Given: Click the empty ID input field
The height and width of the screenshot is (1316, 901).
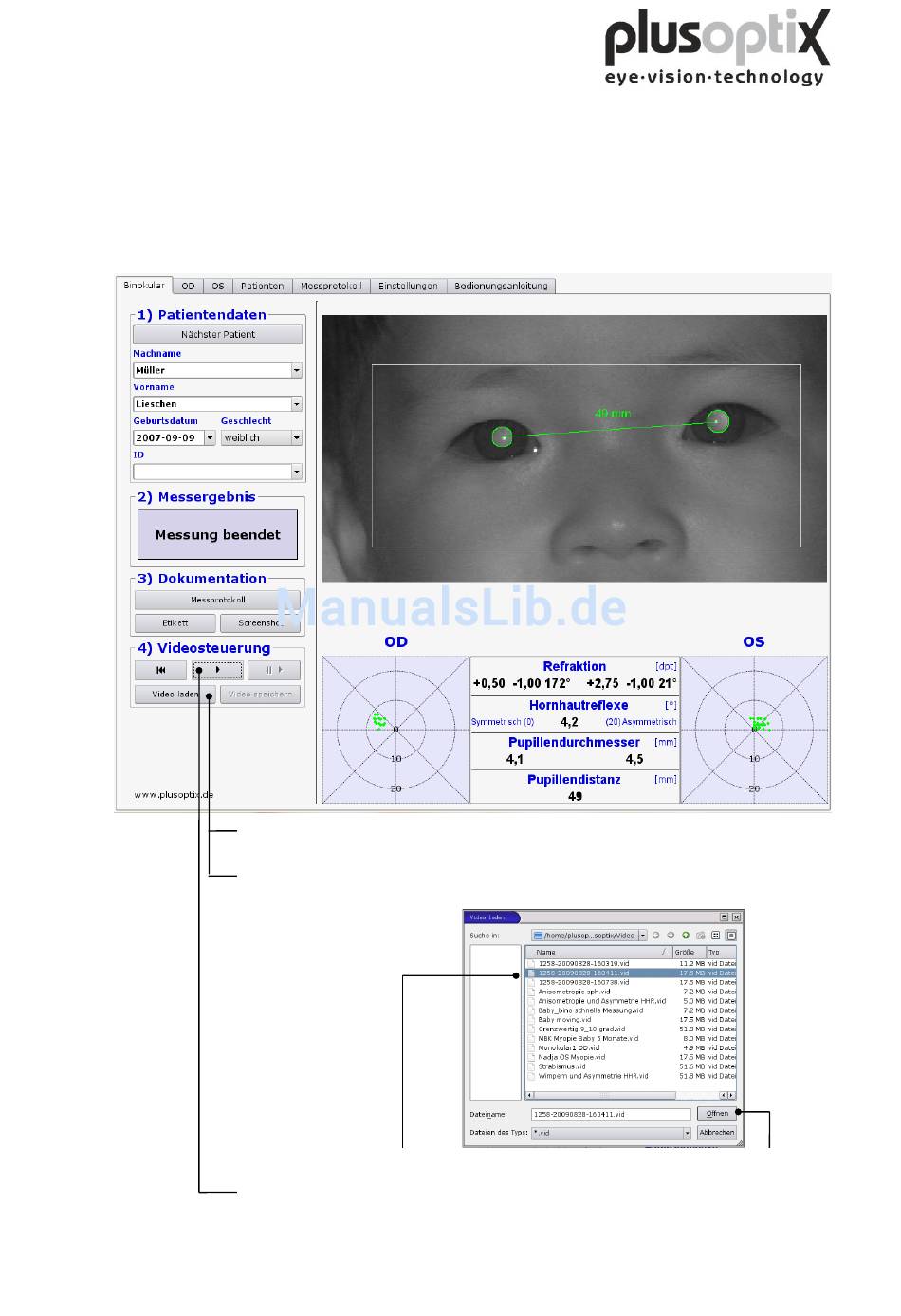Looking at the screenshot, I should pyautogui.click(x=212, y=472).
